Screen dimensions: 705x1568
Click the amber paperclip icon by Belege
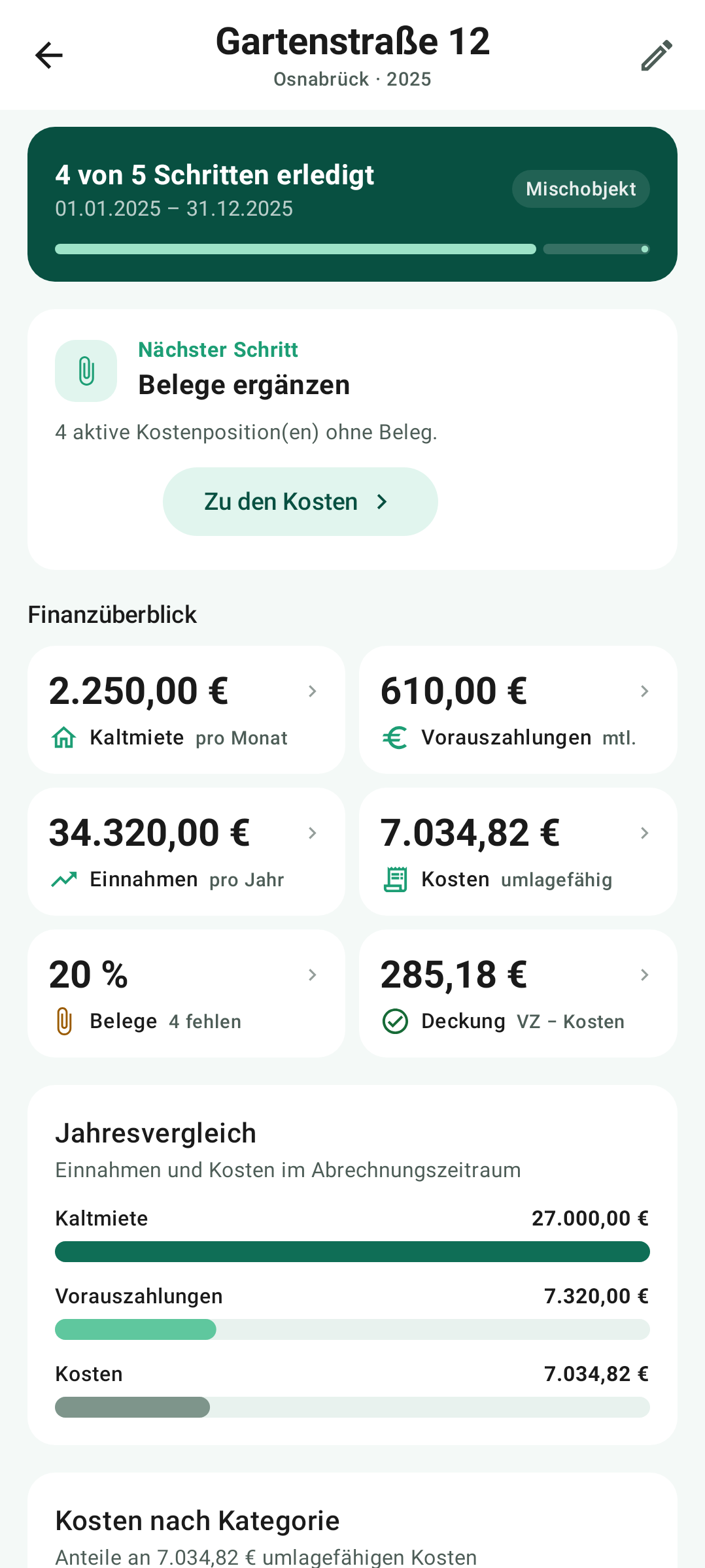tap(64, 1021)
